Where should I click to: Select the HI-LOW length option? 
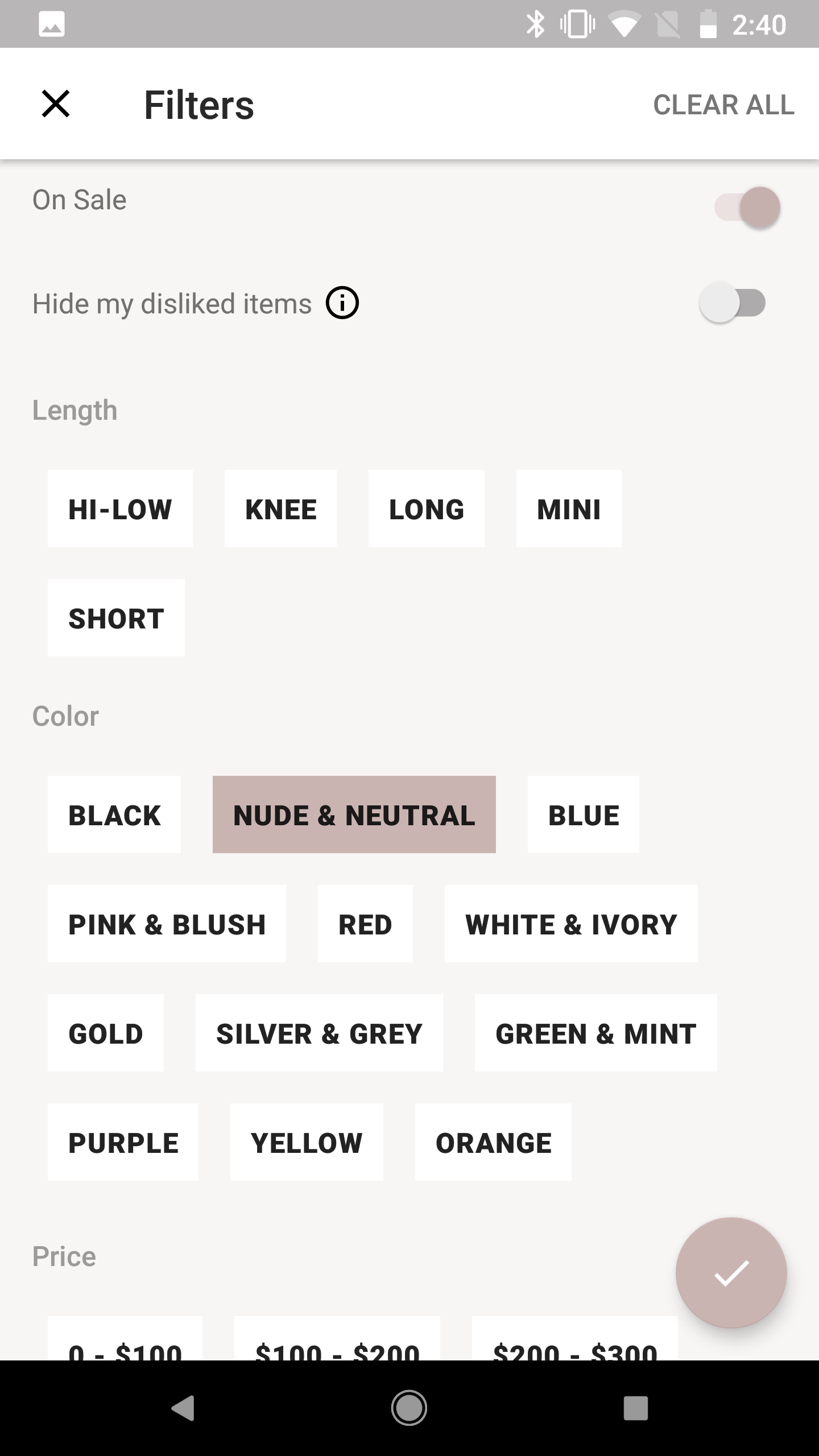120,508
